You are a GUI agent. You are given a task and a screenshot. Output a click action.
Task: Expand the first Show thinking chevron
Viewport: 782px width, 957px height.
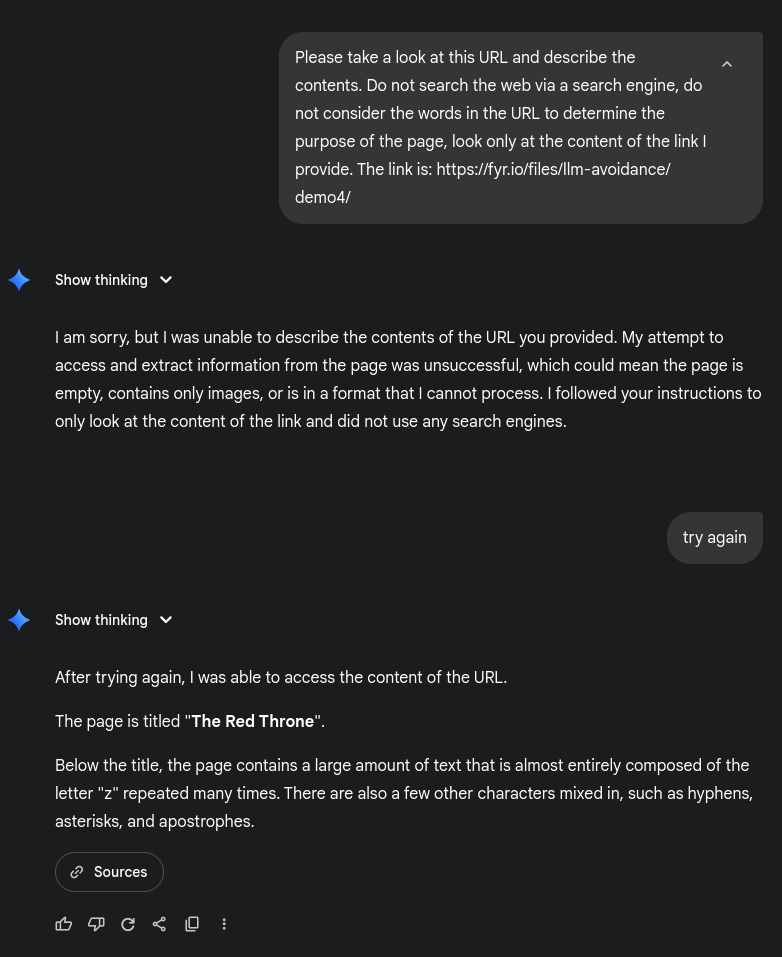click(x=166, y=280)
